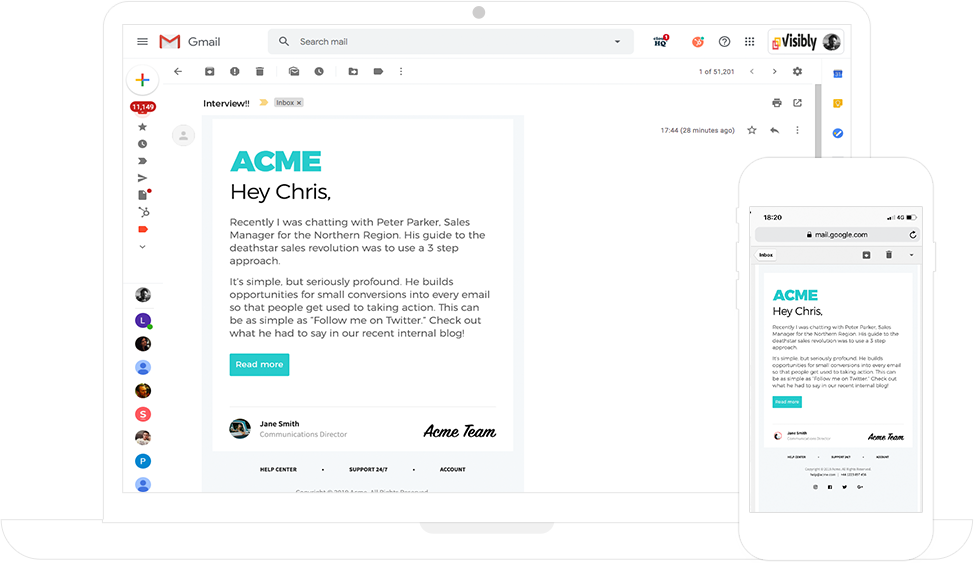
Task: Archive this conversation
Action: click(209, 71)
